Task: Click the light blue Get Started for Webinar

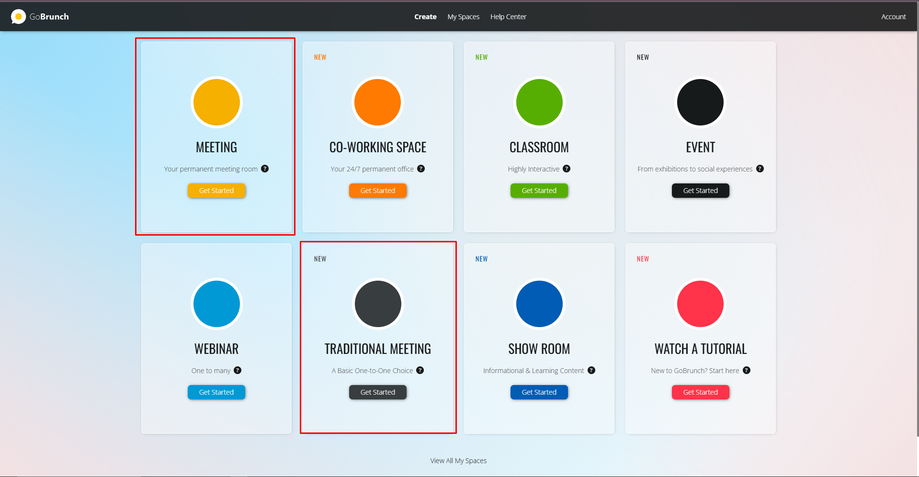Action: [216, 392]
